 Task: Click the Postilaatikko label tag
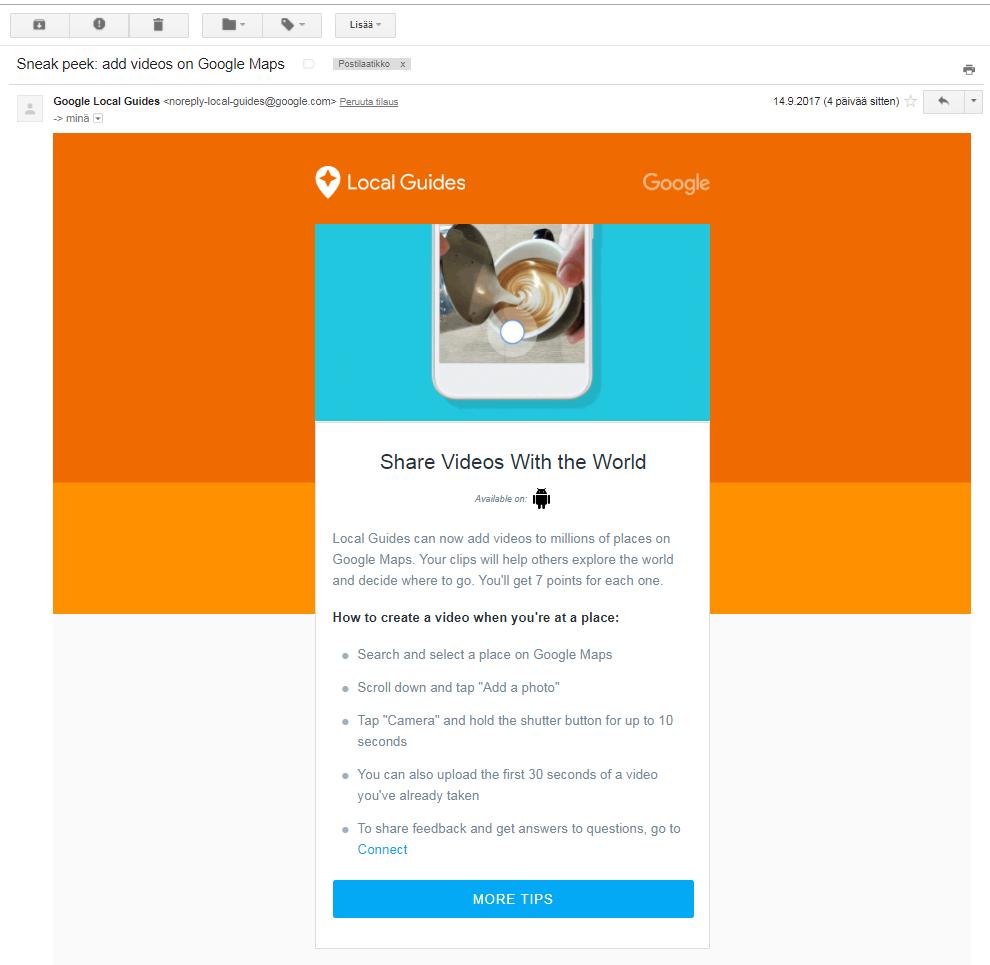click(364, 64)
